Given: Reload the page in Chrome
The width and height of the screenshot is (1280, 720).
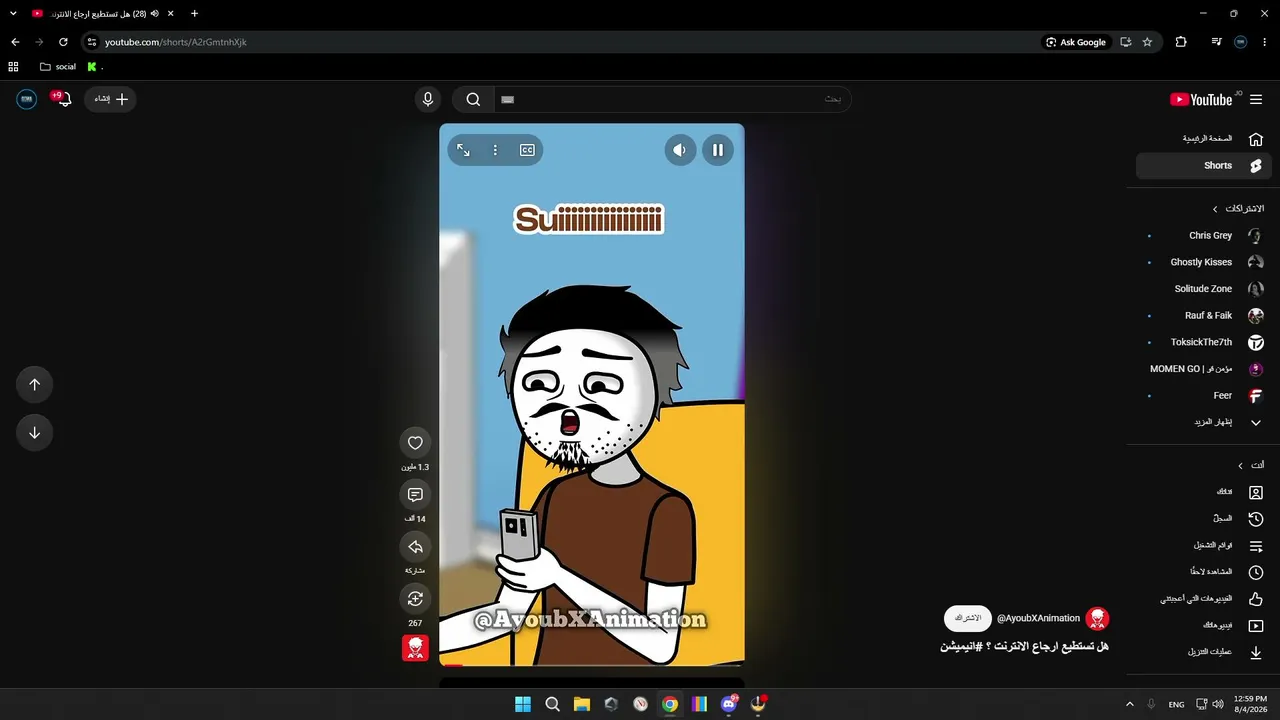Looking at the screenshot, I should (x=63, y=42).
